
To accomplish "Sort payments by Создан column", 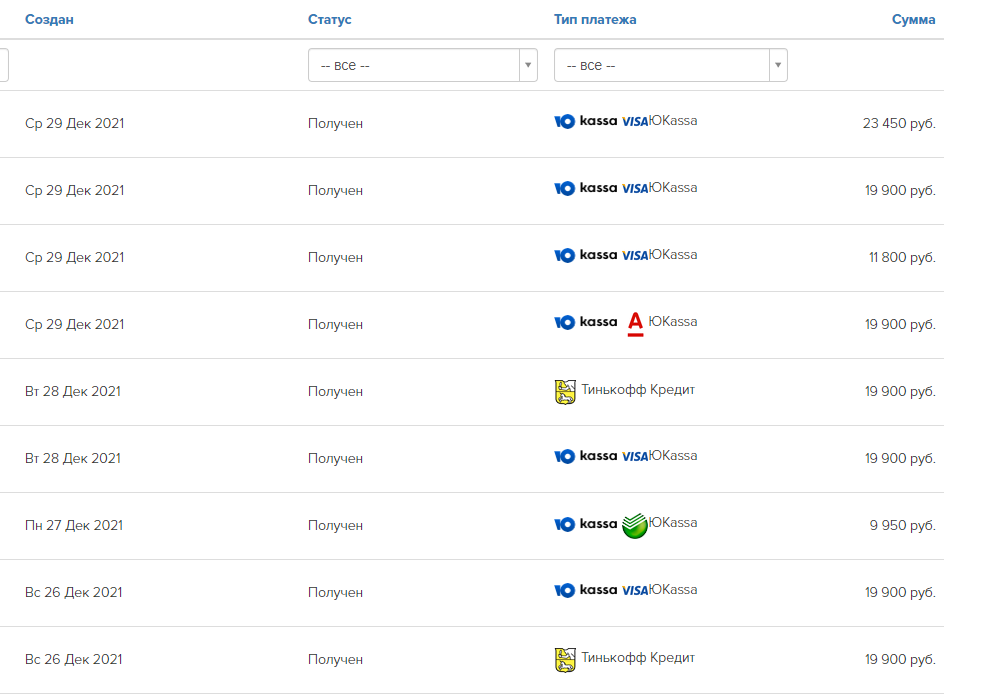I will (x=49, y=20).
